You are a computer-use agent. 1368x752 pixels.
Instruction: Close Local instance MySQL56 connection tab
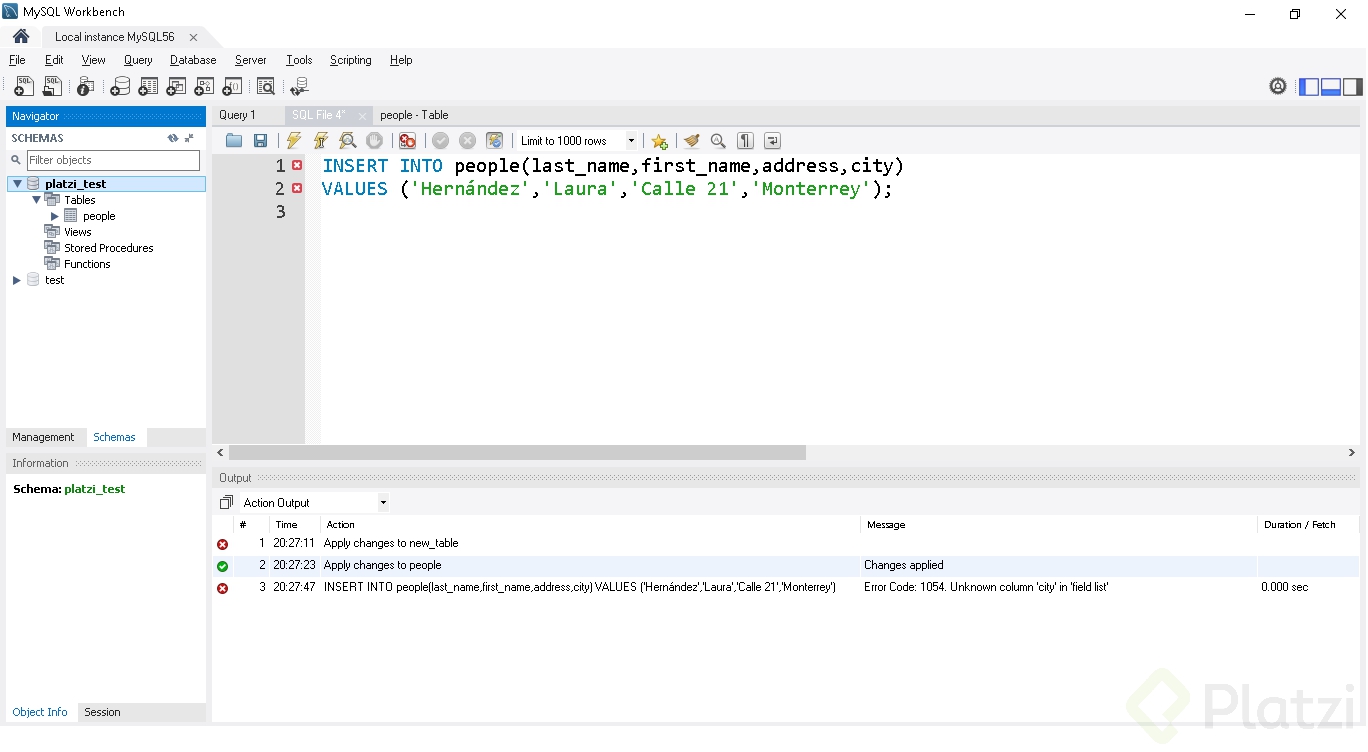tap(194, 37)
